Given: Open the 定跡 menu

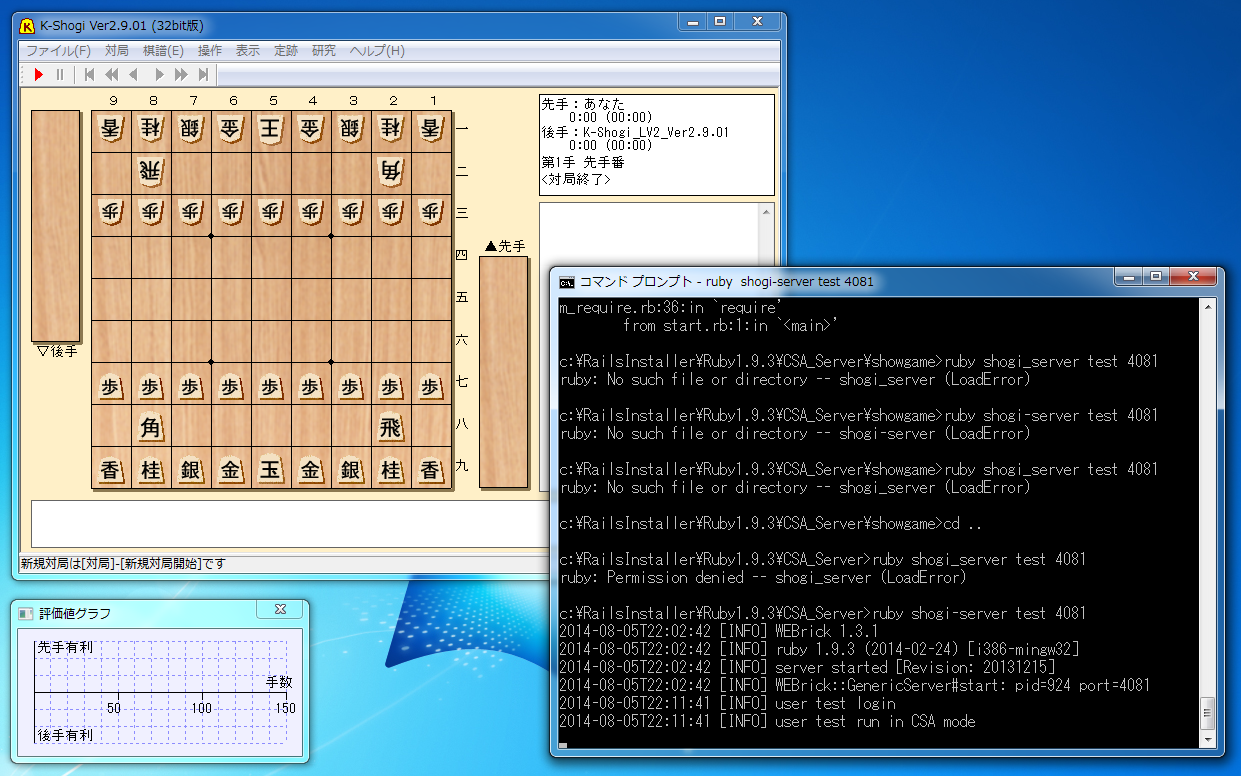Looking at the screenshot, I should tap(286, 50).
